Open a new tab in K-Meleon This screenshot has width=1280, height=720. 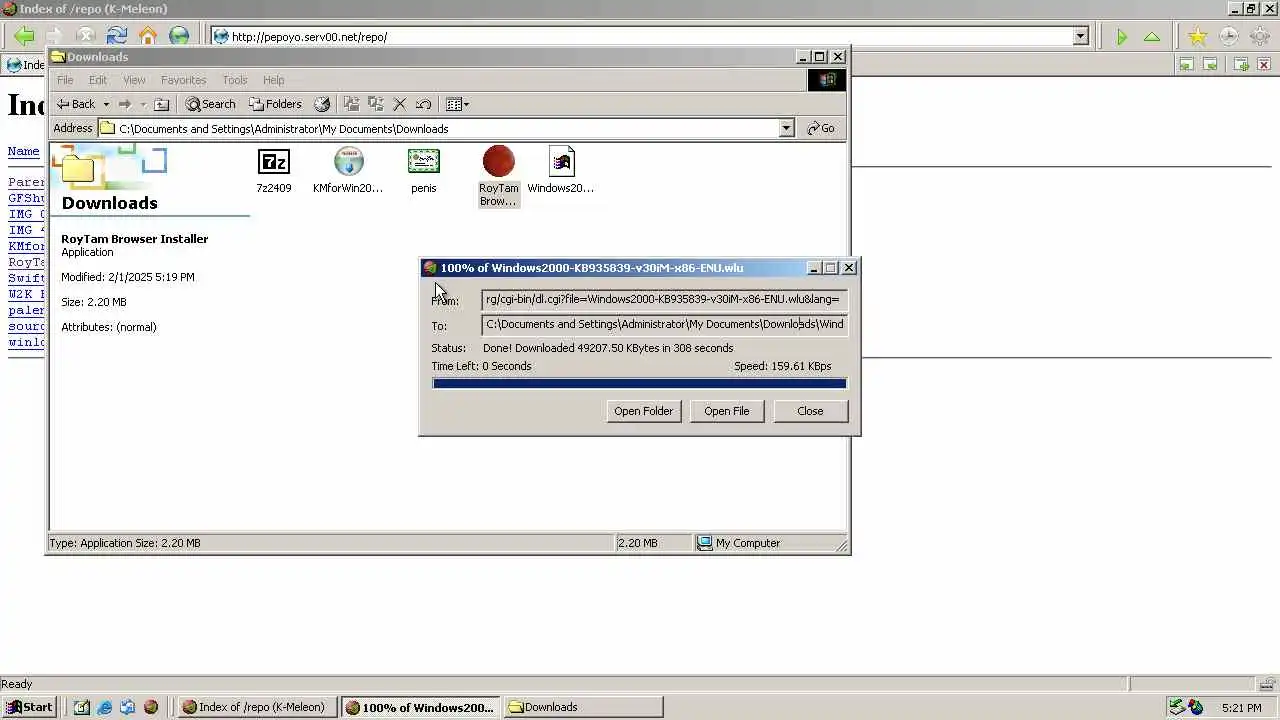[1241, 64]
